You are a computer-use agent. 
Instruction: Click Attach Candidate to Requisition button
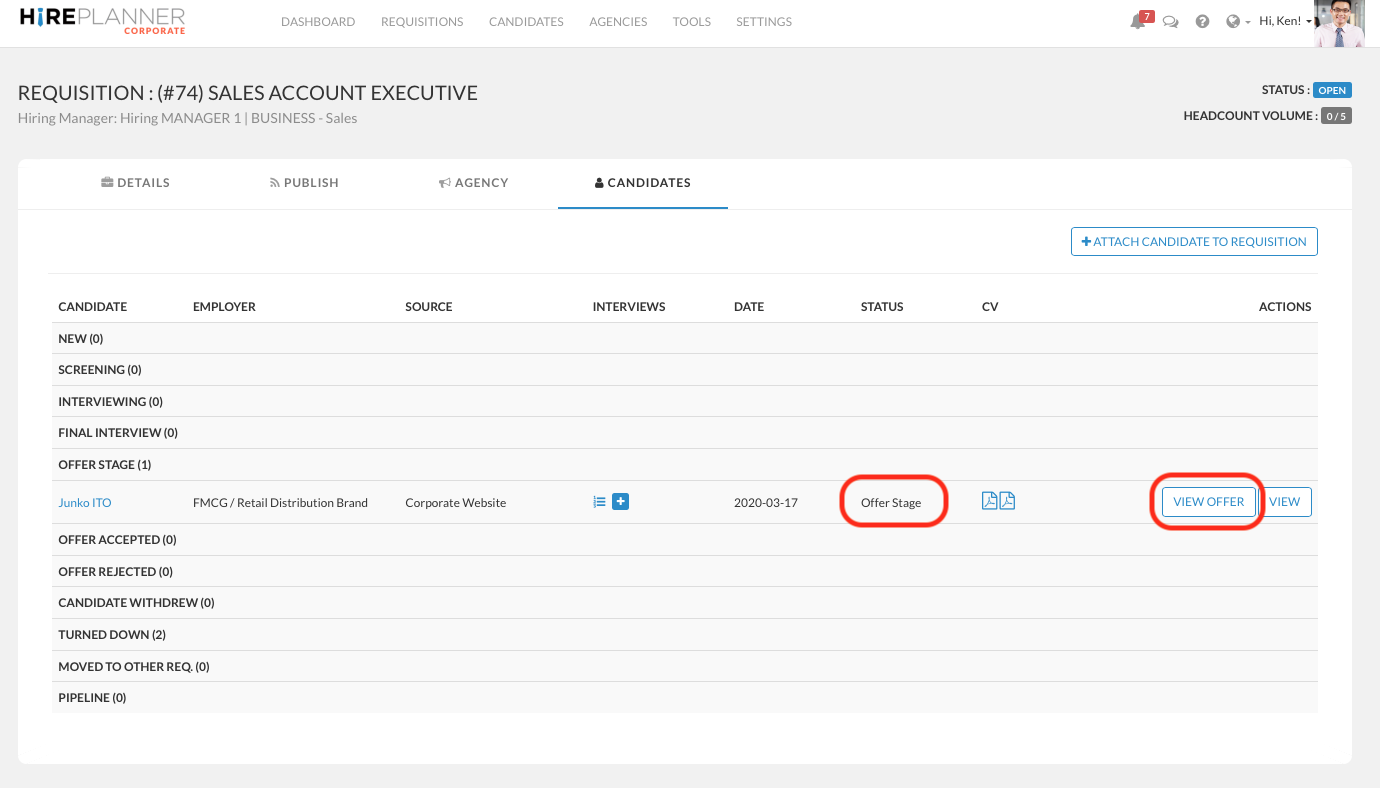click(x=1194, y=242)
